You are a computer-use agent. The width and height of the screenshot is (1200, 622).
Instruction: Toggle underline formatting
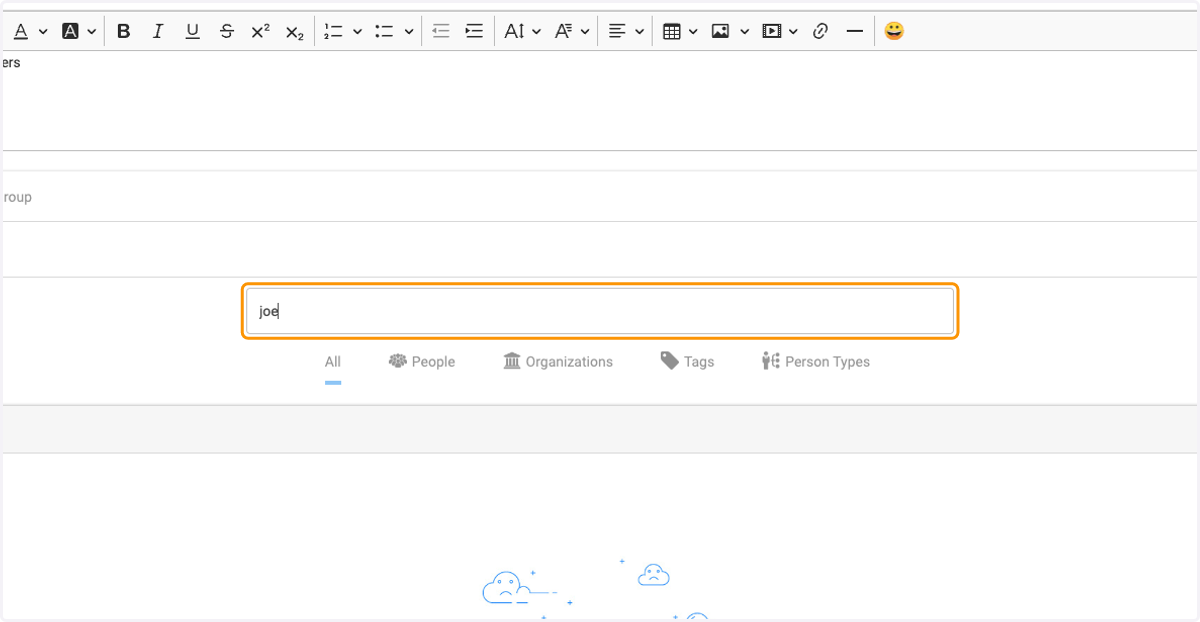(x=192, y=31)
